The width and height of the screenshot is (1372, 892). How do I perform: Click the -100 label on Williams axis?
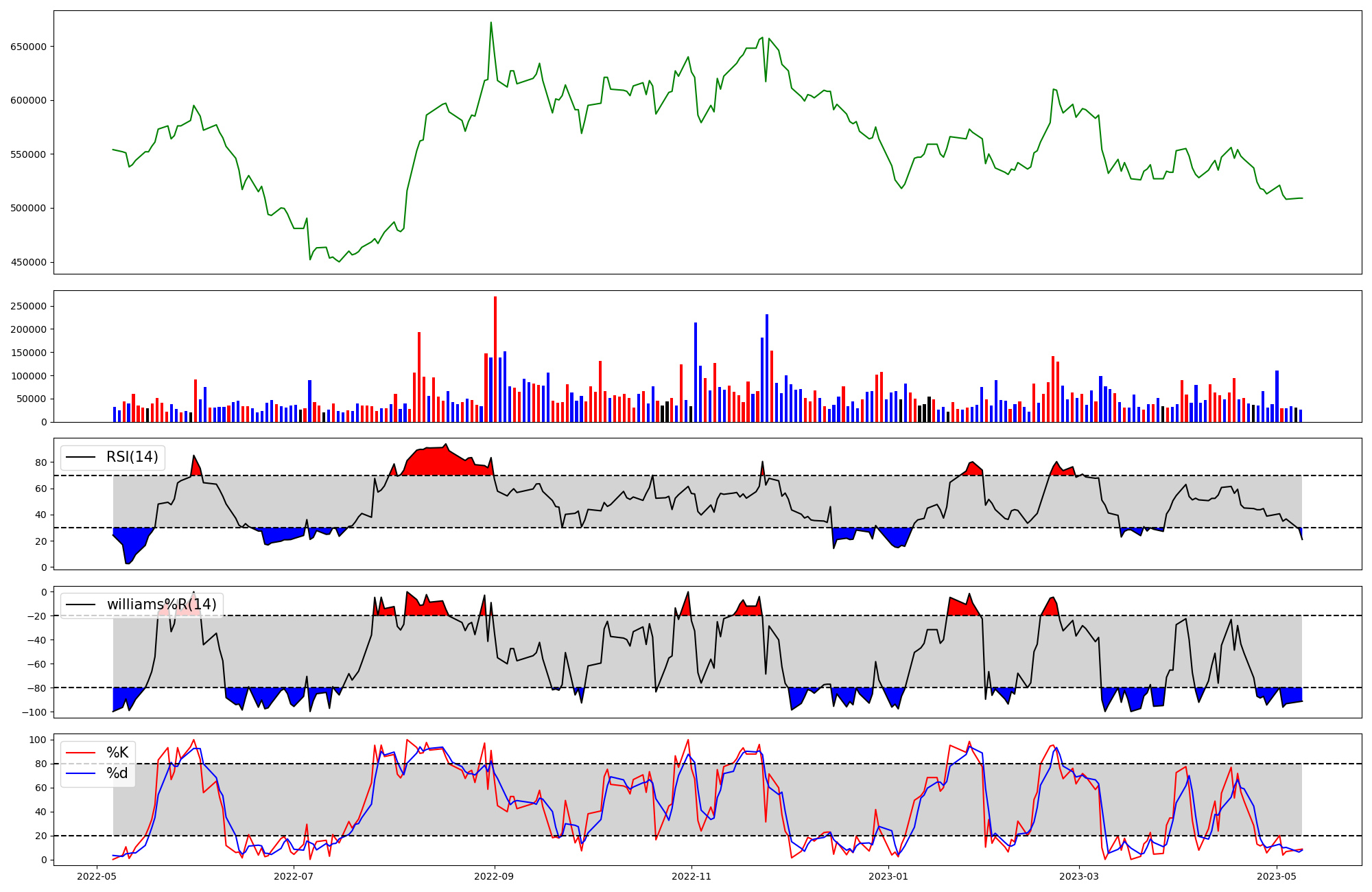[34, 712]
